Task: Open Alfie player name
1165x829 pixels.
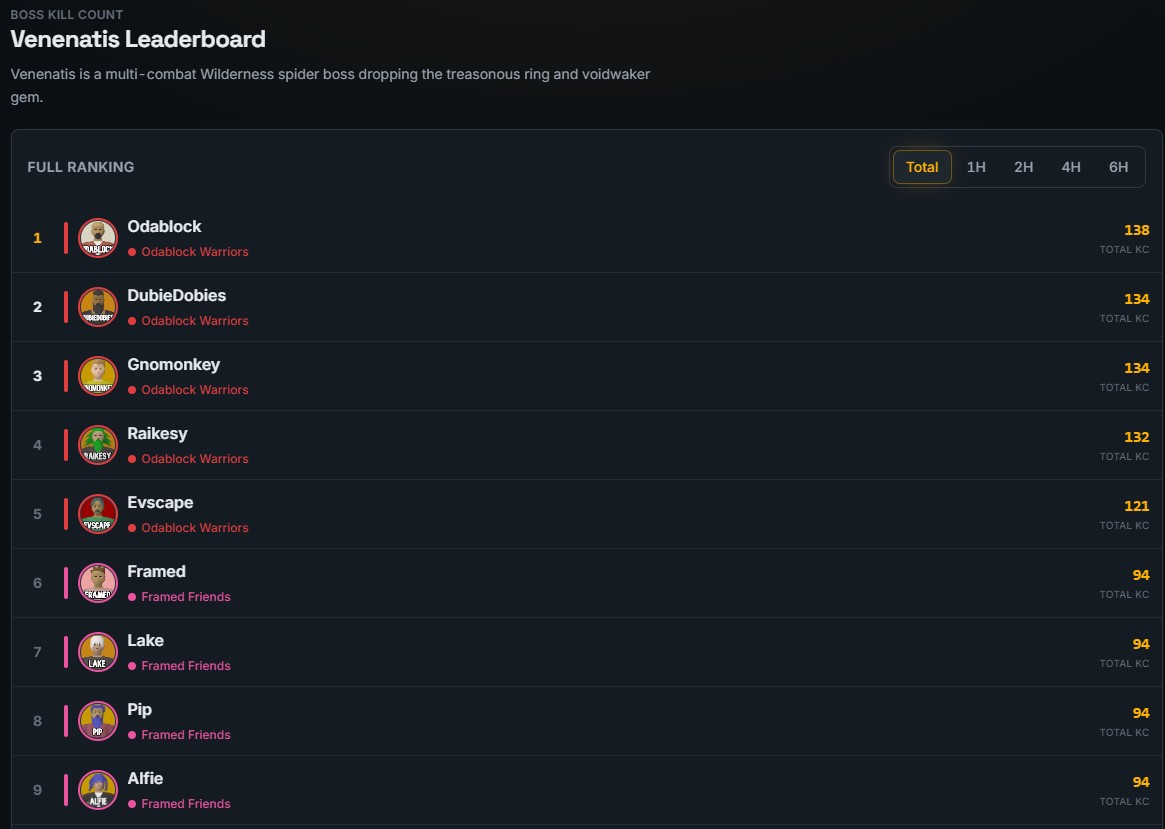Action: pos(145,779)
